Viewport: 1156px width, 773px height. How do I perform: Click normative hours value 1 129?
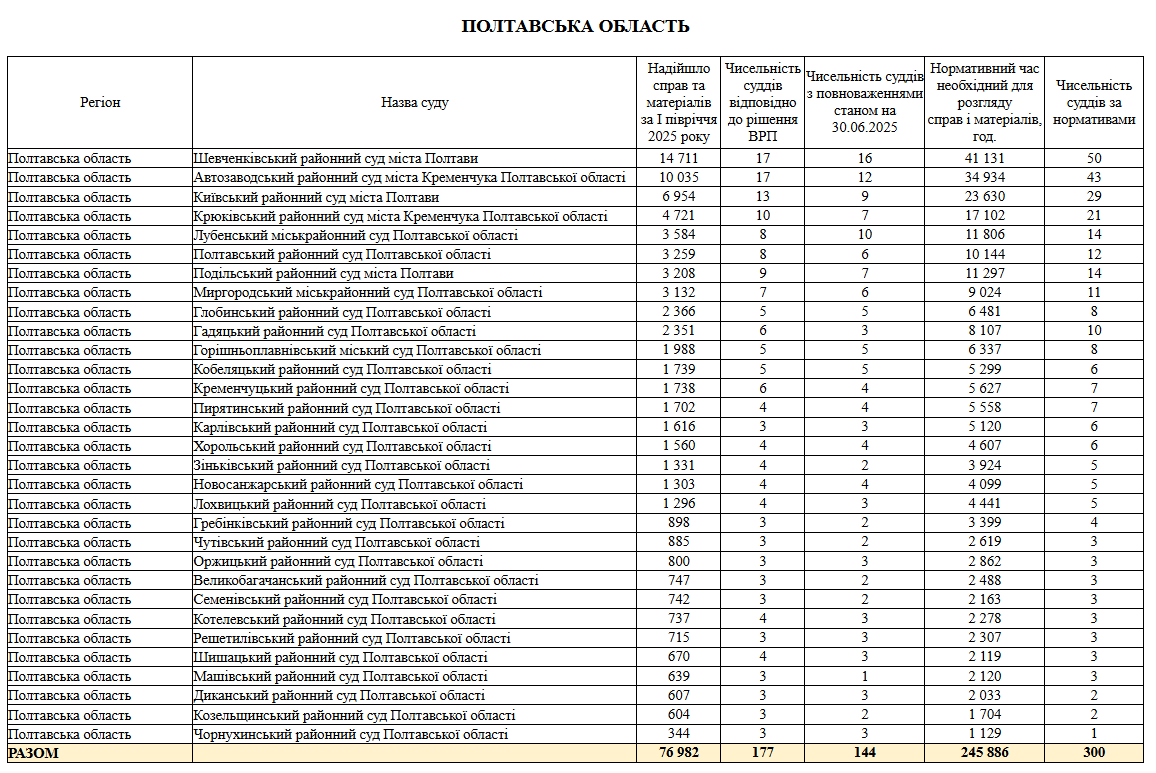point(984,734)
